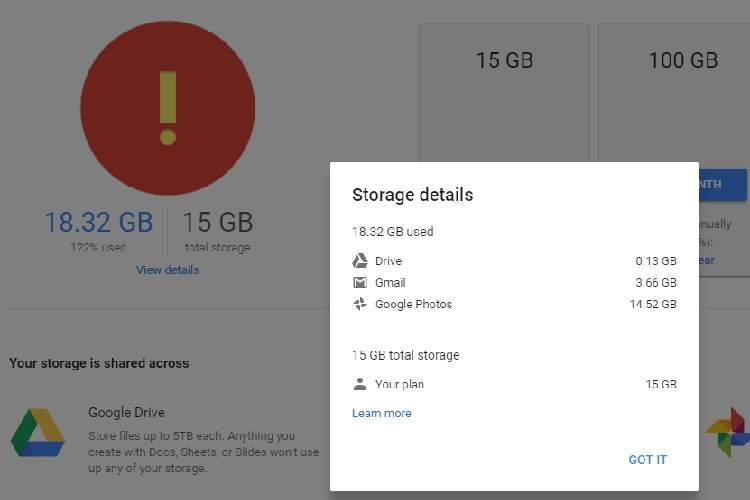Select the 100 GB plan card

(x=674, y=93)
